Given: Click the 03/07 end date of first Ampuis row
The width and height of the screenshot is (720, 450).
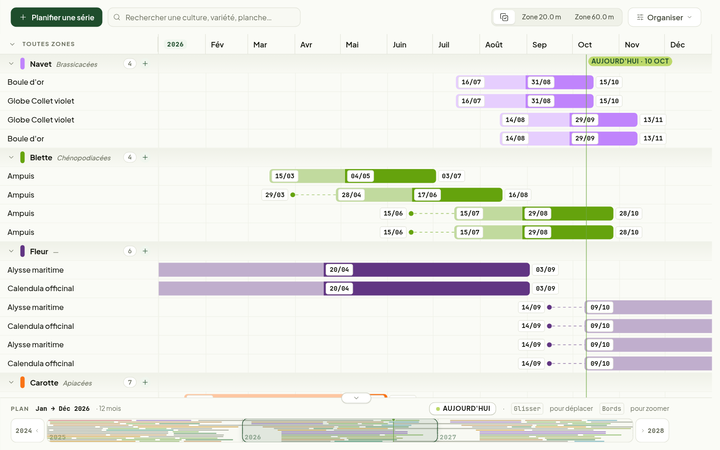Looking at the screenshot, I should click(451, 176).
